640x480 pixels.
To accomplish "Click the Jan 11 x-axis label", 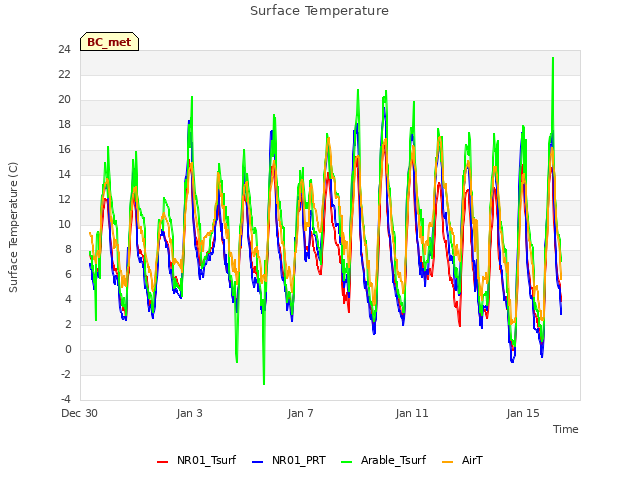I will 412,413.
